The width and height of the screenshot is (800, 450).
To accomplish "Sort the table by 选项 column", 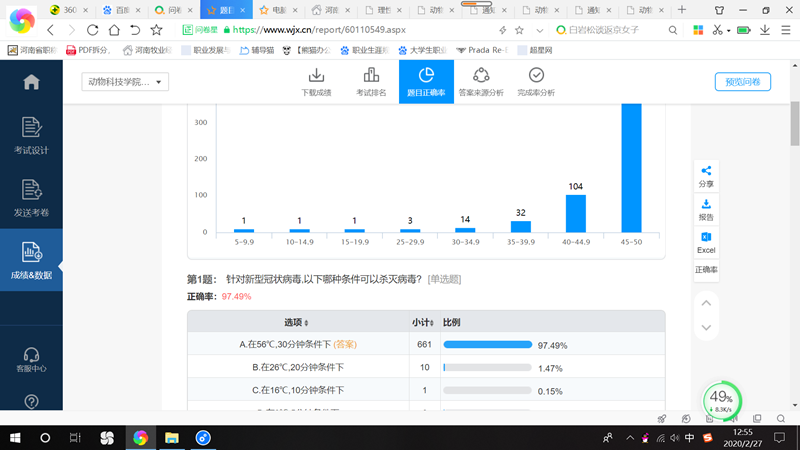I will tap(295, 322).
